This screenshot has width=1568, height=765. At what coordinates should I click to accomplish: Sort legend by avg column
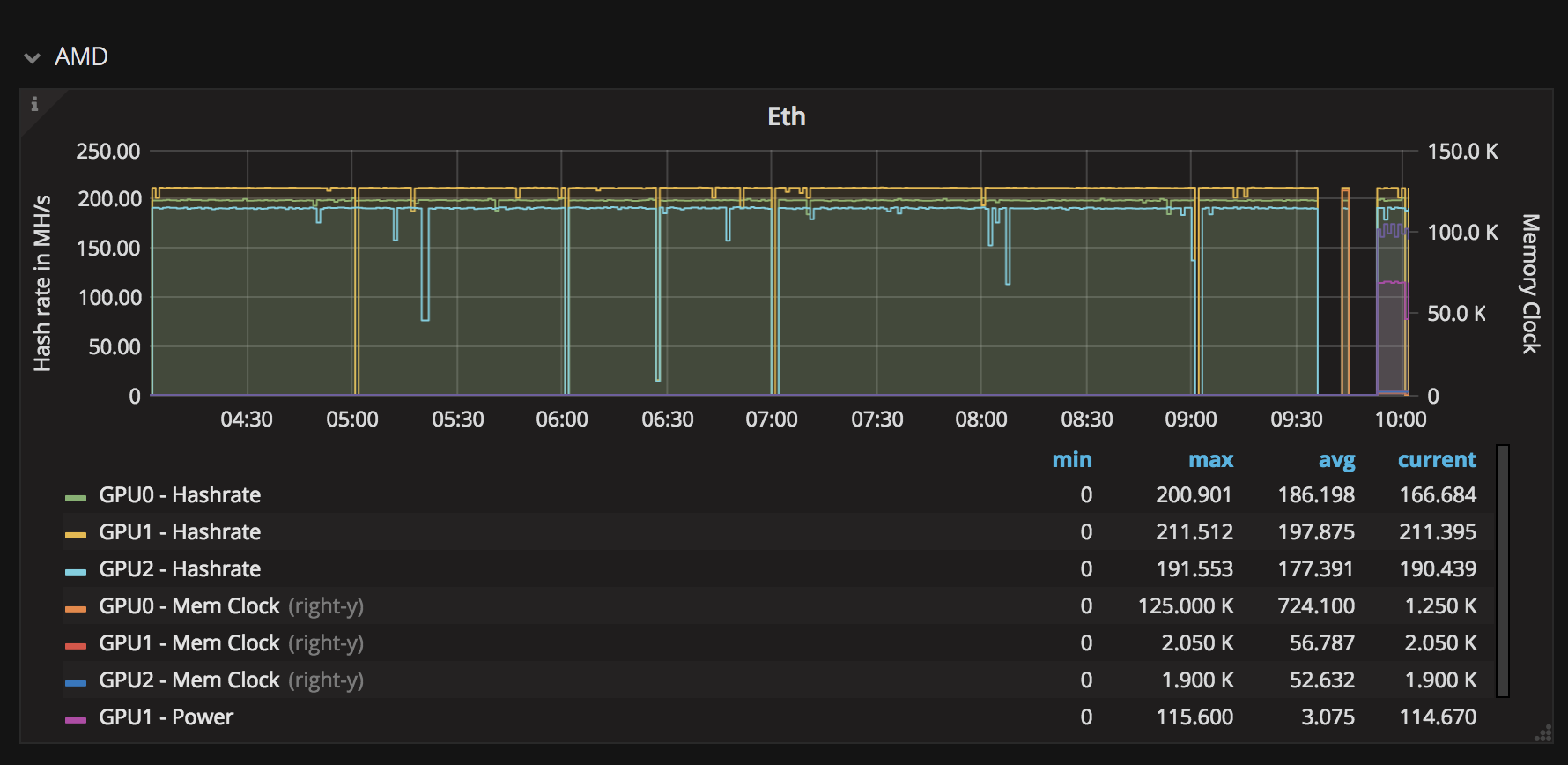coord(1335,460)
